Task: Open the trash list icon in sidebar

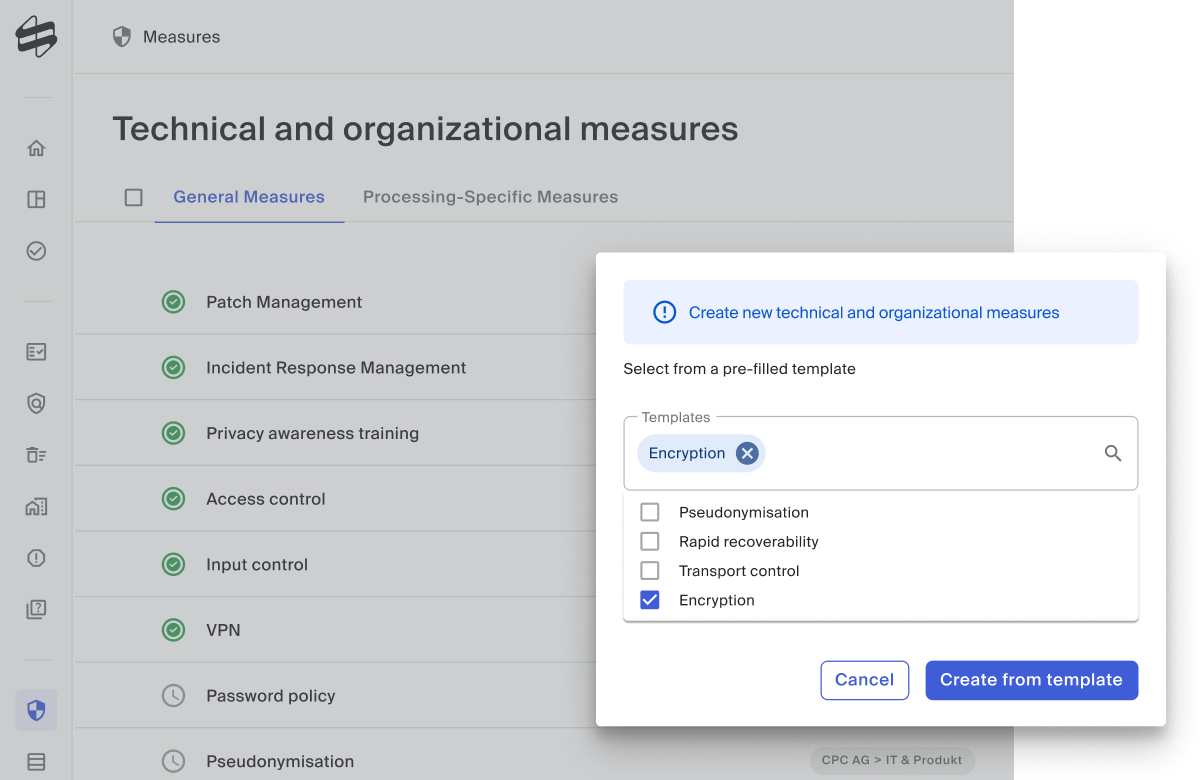Action: tap(36, 455)
